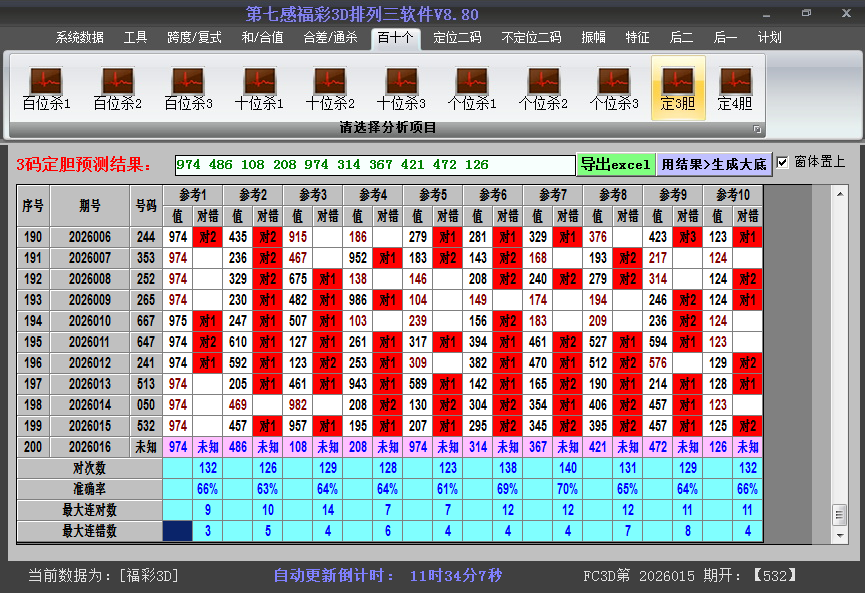Select the 十位杀3 analysis icon
The image size is (865, 593).
pyautogui.click(x=400, y=80)
